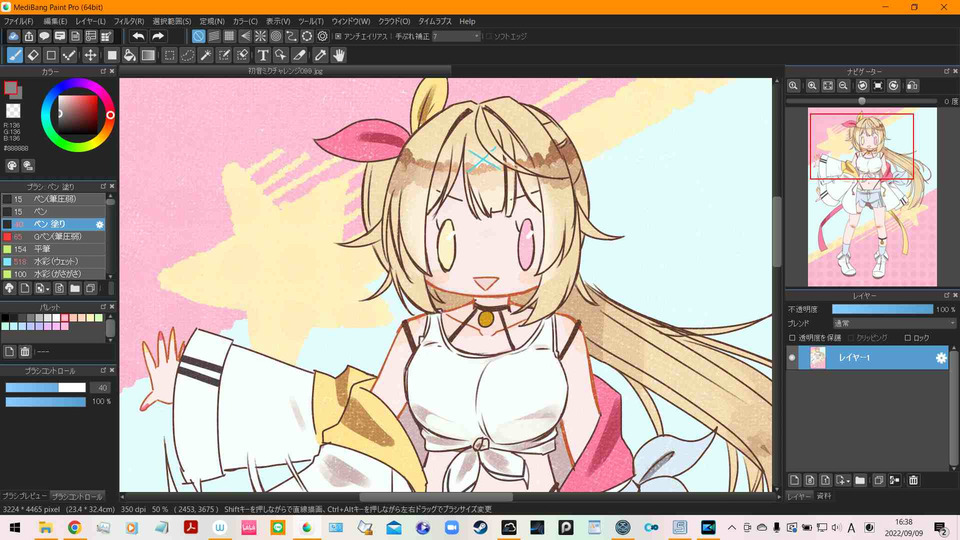The image size is (960, 540).
Task: Rotate canvas right in Navigator
Action: (x=894, y=86)
